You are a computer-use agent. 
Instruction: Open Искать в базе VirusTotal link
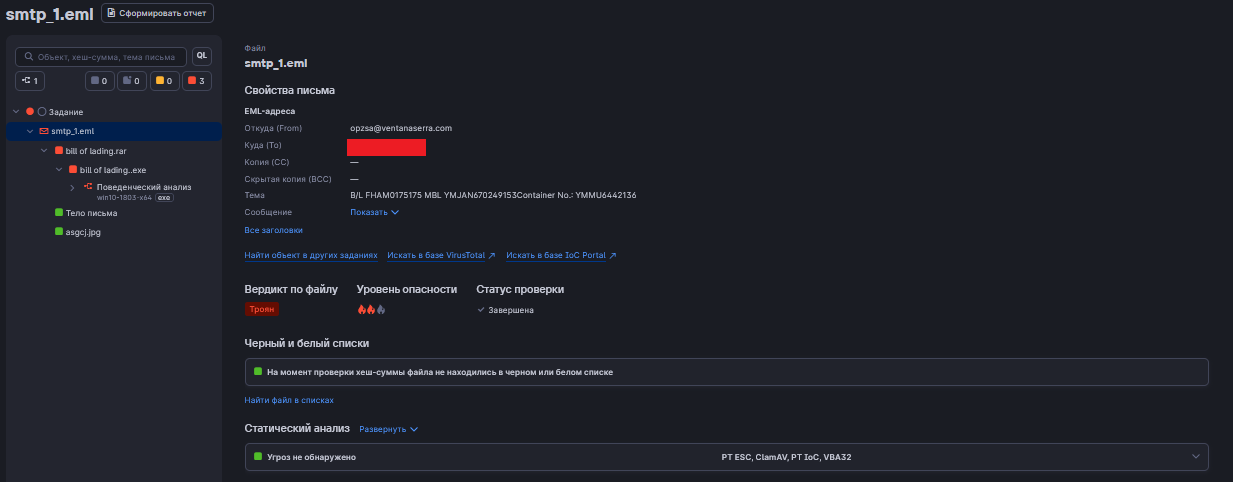[441, 256]
